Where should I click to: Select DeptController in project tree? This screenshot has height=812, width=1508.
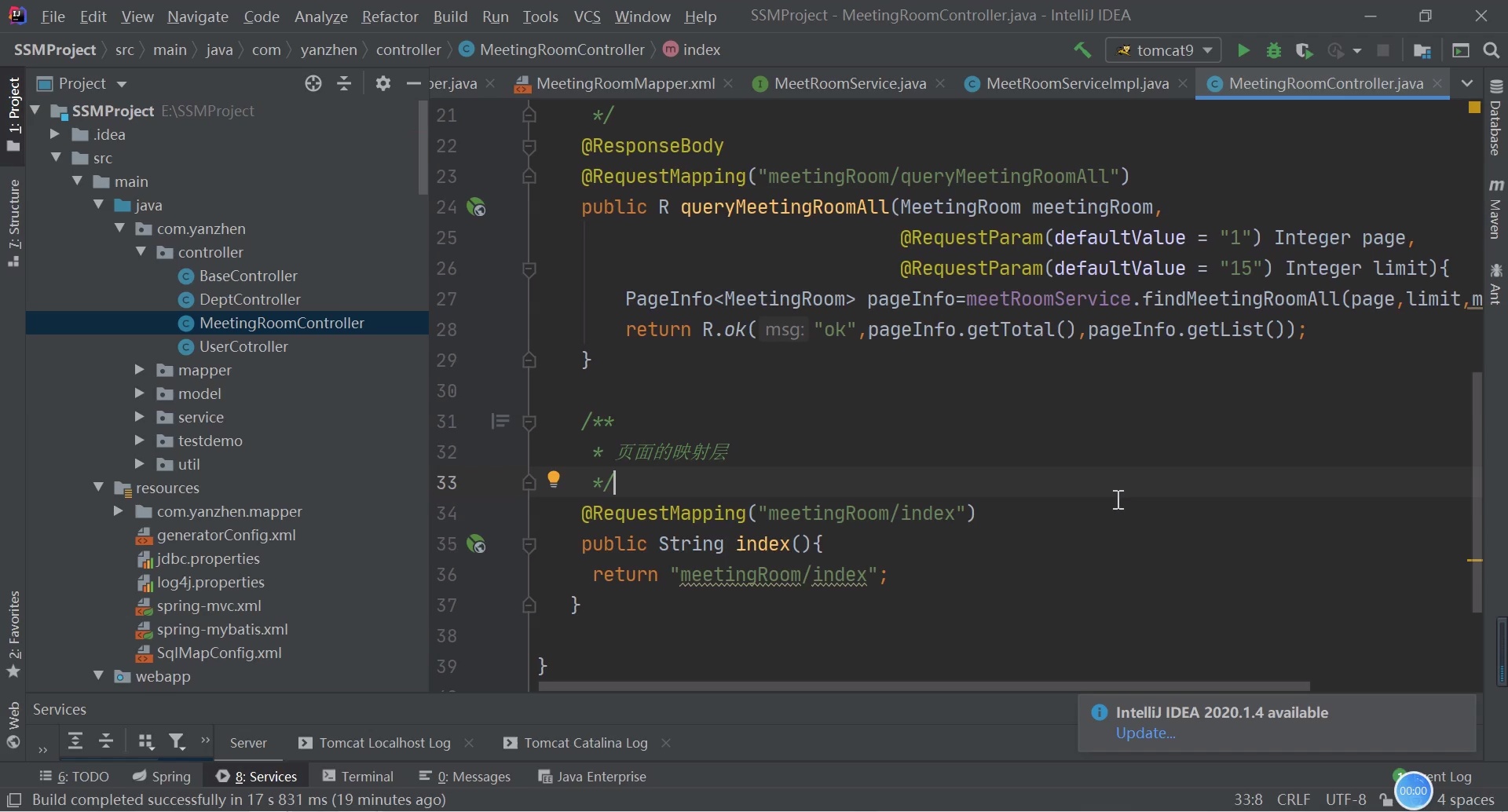click(250, 299)
